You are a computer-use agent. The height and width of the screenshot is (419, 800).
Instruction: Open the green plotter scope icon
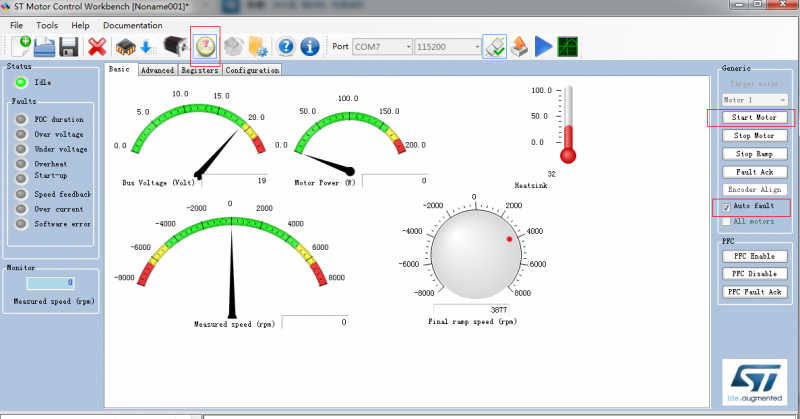(x=567, y=47)
